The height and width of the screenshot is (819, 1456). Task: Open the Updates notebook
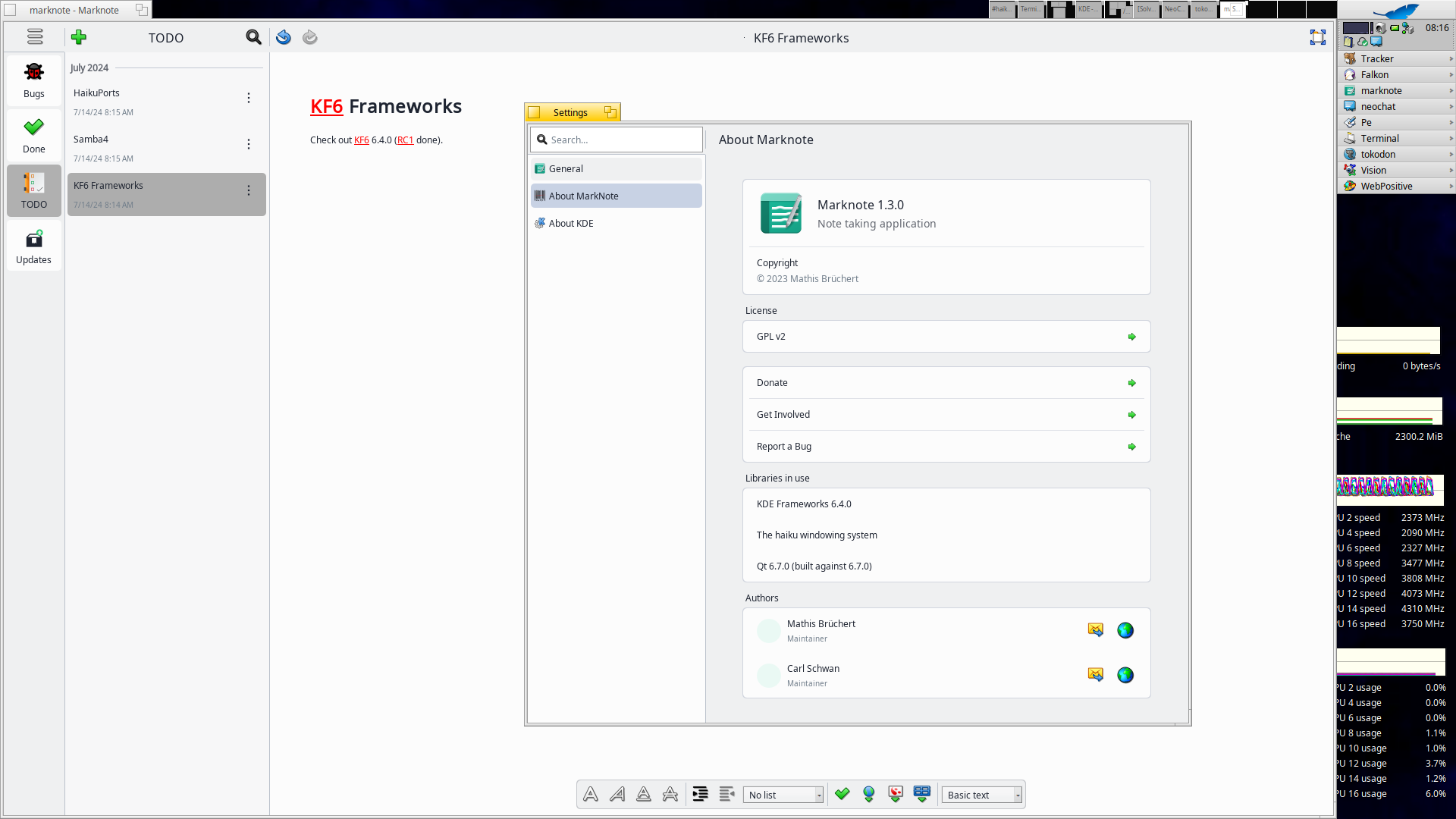point(34,246)
